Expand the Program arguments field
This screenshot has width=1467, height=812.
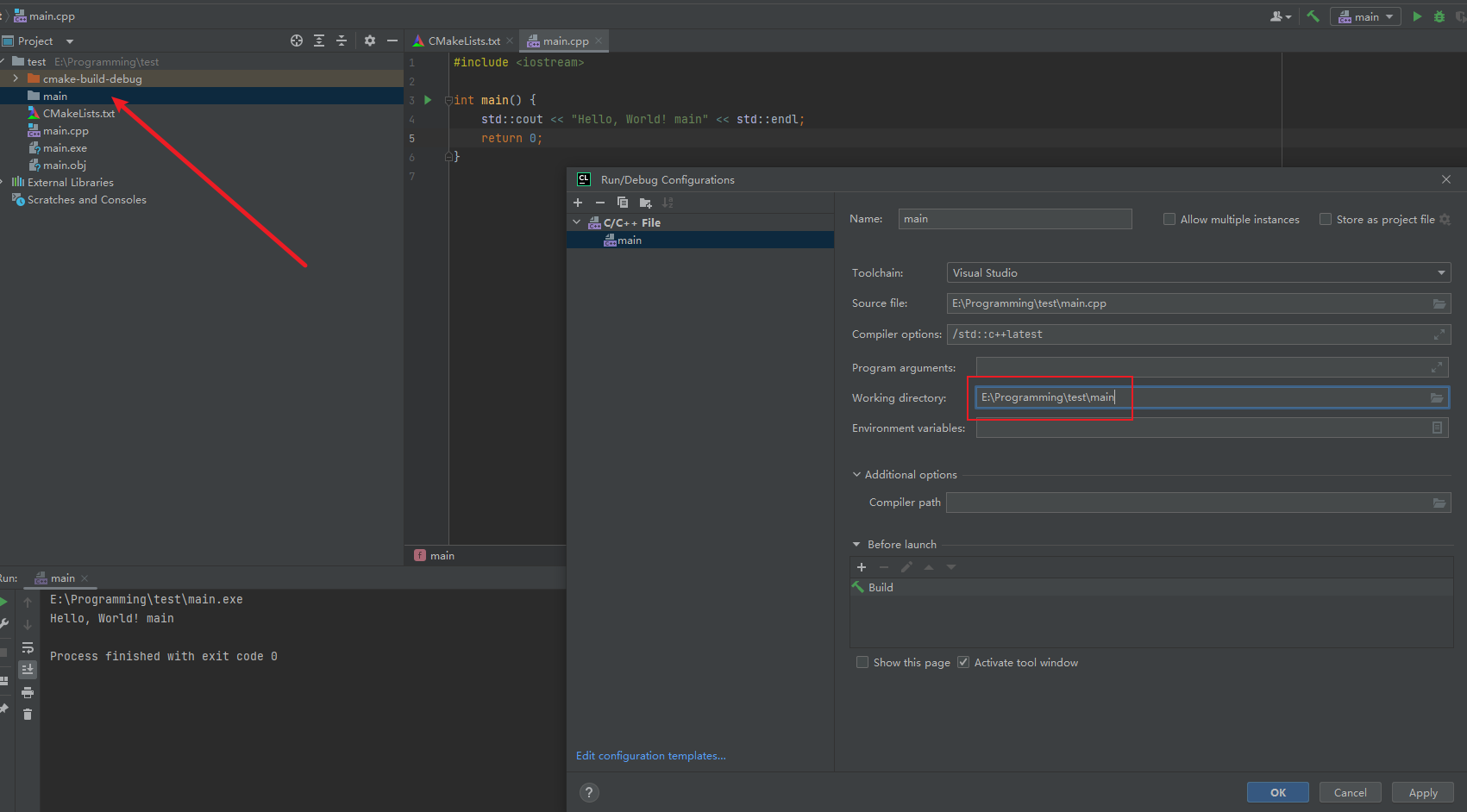pos(1437,367)
